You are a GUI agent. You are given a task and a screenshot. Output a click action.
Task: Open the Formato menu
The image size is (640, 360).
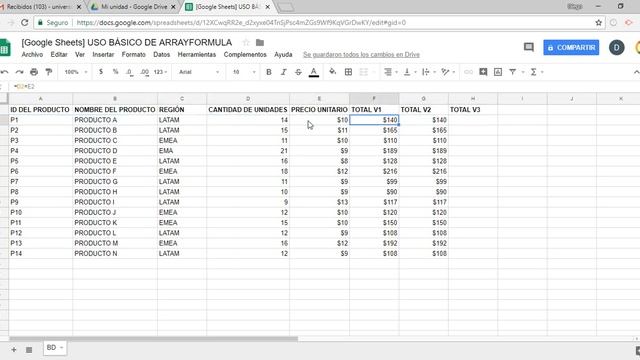point(133,54)
